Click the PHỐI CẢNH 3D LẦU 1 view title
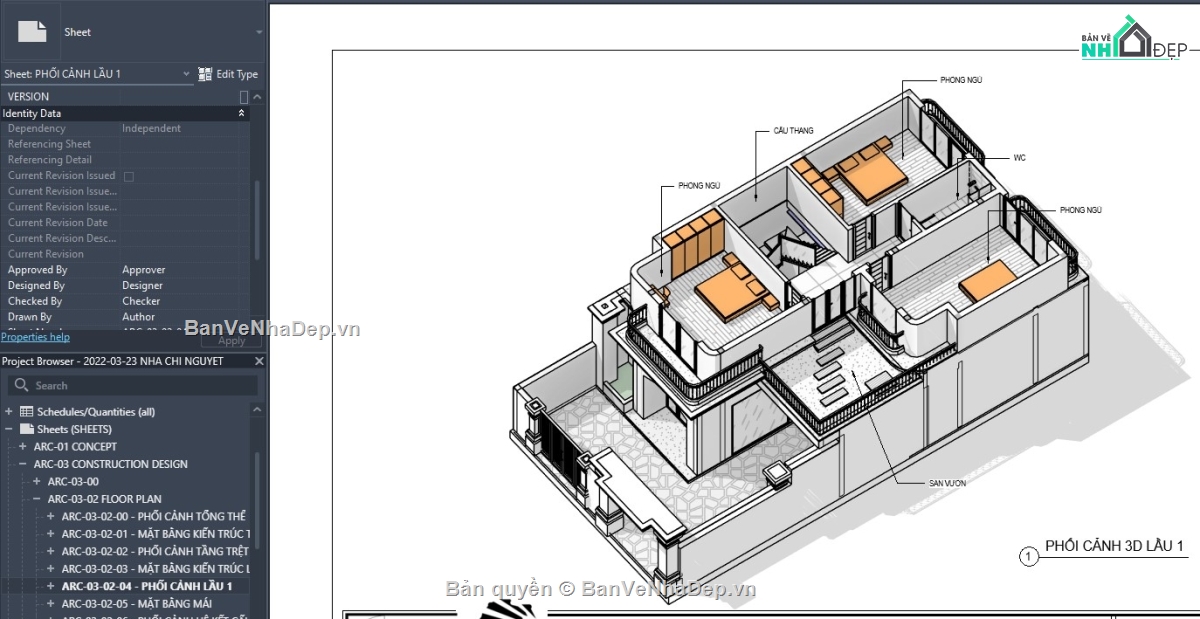Viewport: 1200px width, 619px height. pos(1114,546)
